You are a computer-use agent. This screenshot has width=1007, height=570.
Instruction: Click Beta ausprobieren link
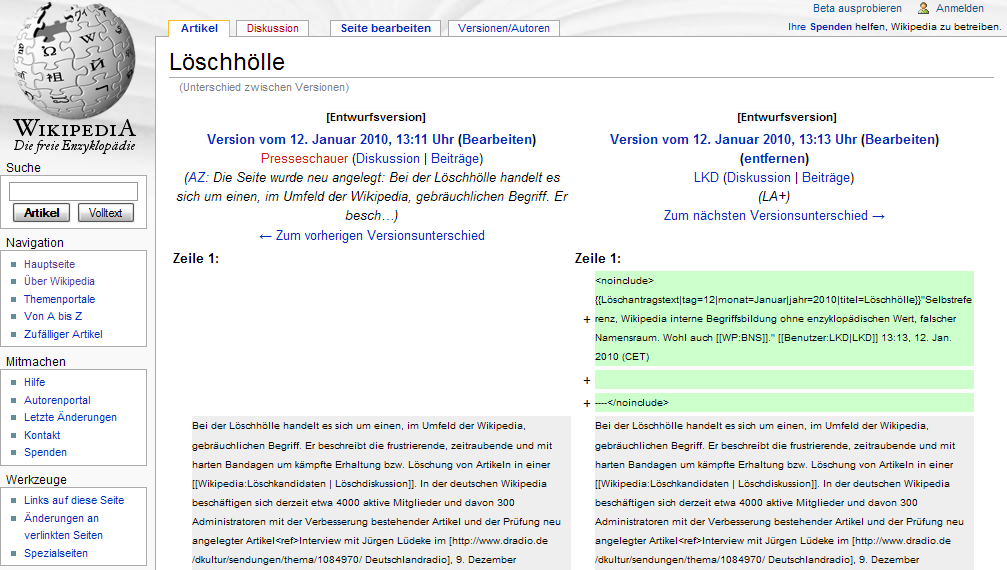(x=857, y=8)
